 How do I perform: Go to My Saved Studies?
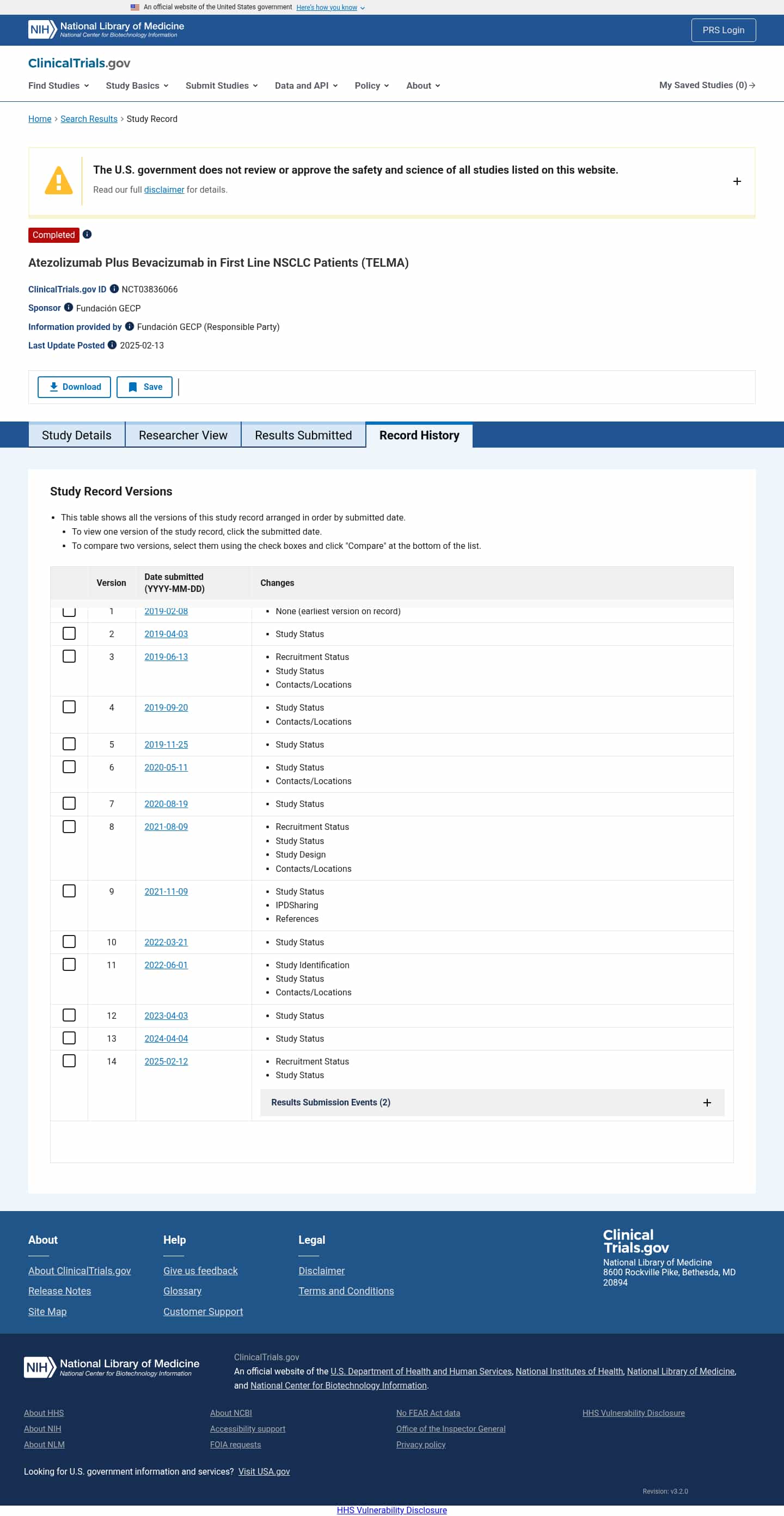point(706,85)
